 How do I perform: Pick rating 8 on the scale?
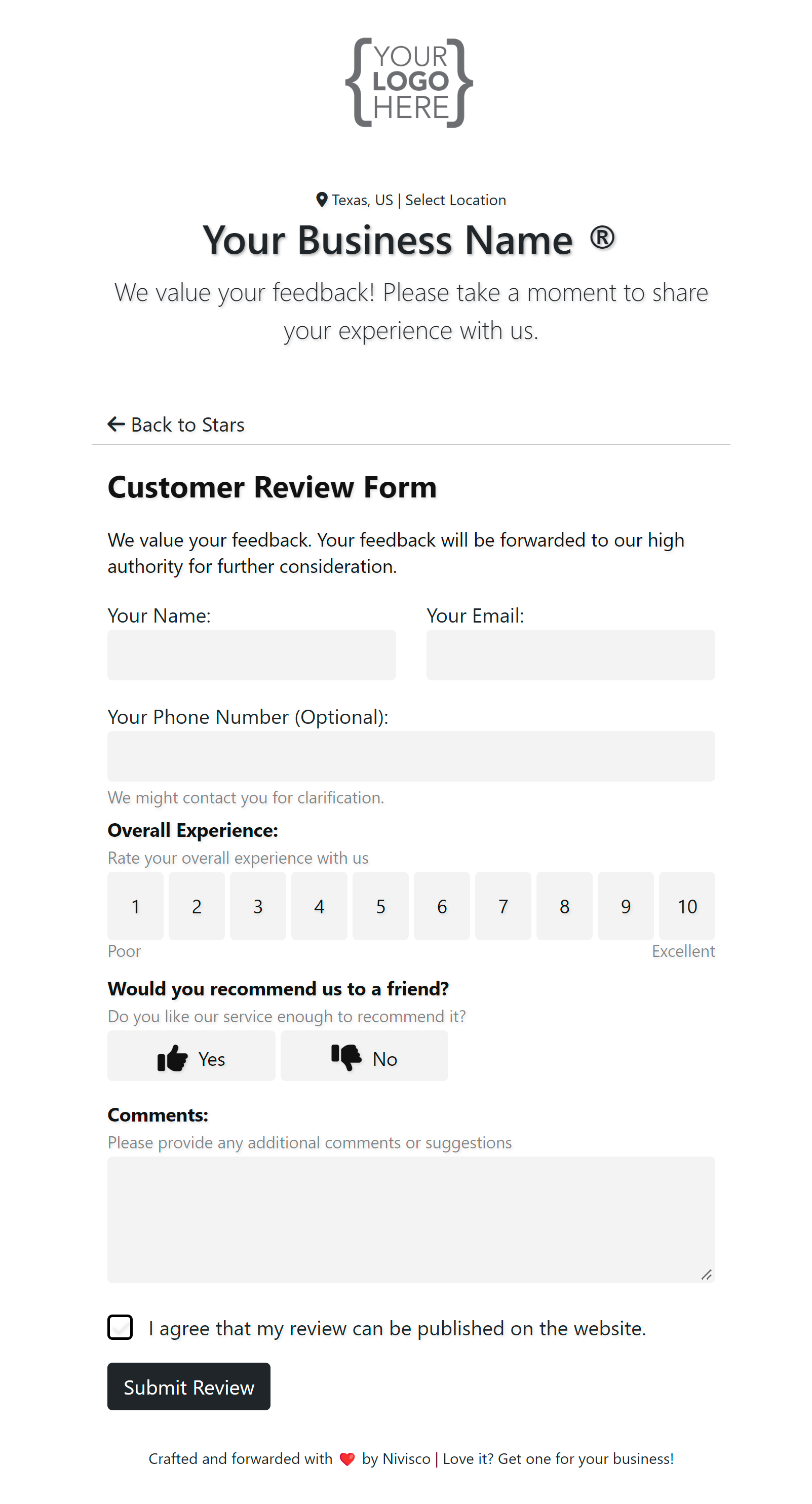(x=564, y=906)
